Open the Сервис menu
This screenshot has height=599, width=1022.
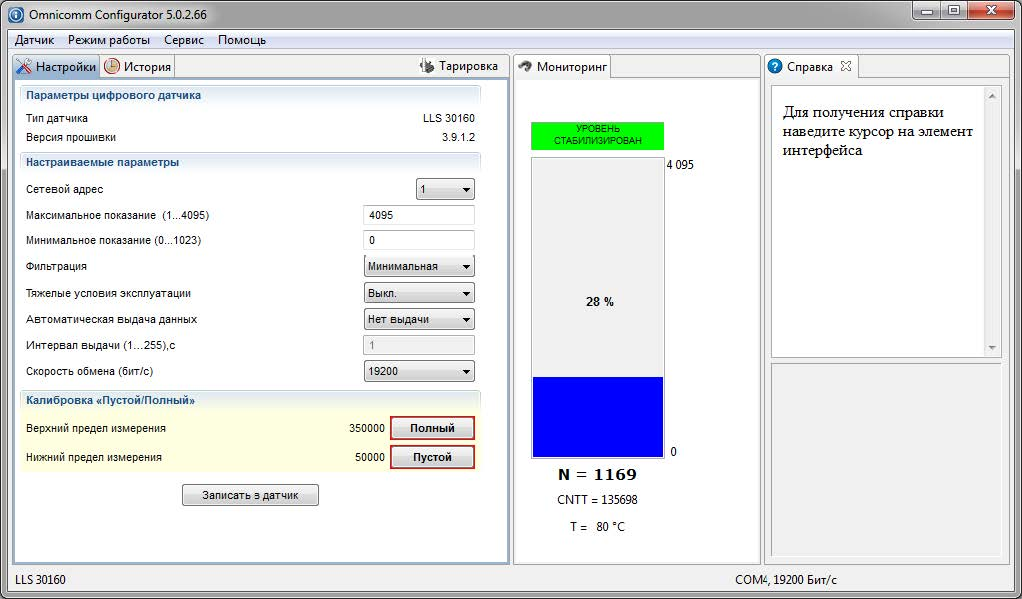[x=184, y=40]
